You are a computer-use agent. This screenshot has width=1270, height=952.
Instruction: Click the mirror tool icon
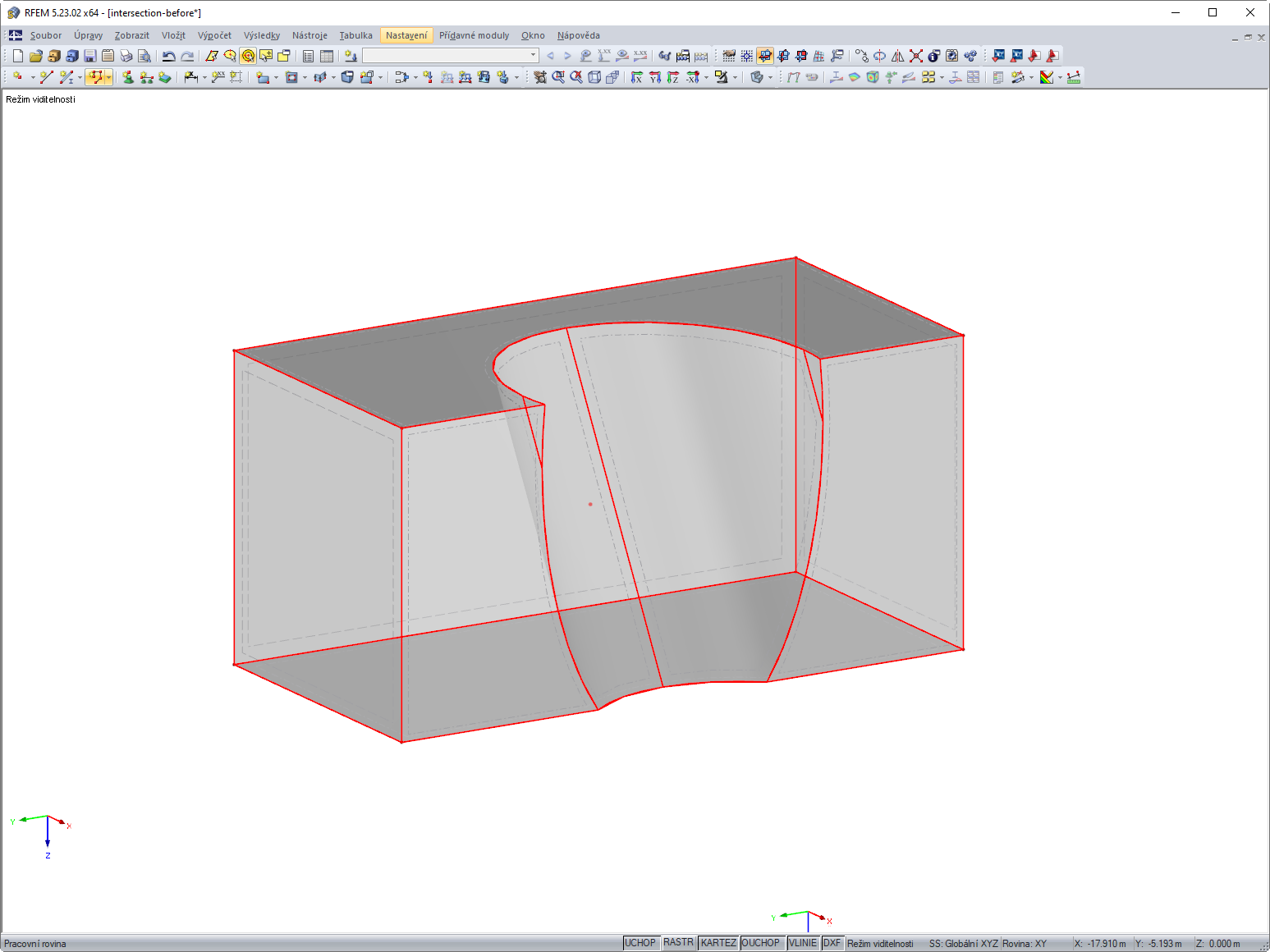[898, 56]
